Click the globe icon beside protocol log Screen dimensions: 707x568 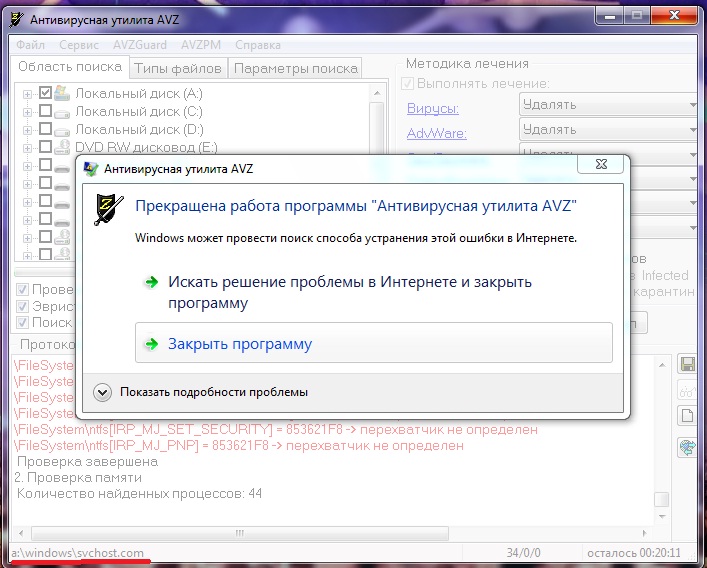pos(688,447)
